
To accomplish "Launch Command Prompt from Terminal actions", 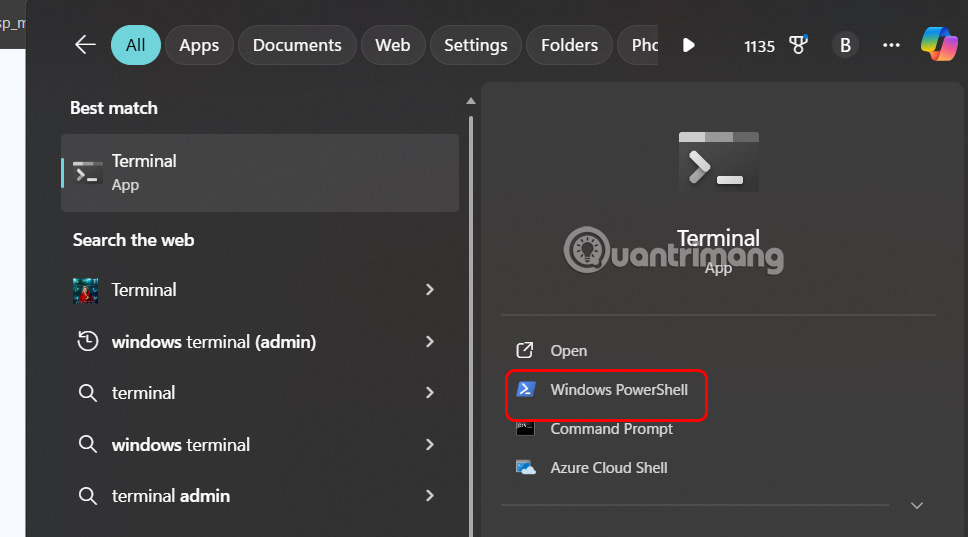I will click(612, 429).
